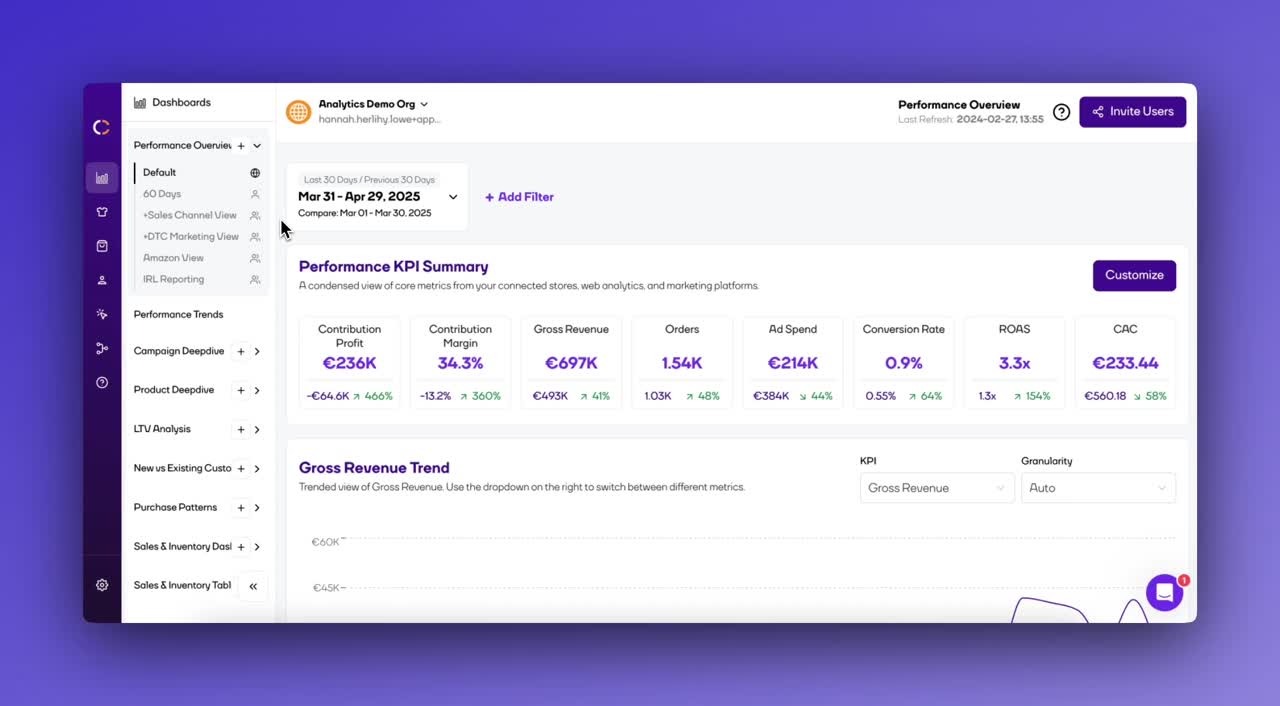Click the people icon beside +DTC Marketing View
The height and width of the screenshot is (706, 1280).
pos(255,237)
